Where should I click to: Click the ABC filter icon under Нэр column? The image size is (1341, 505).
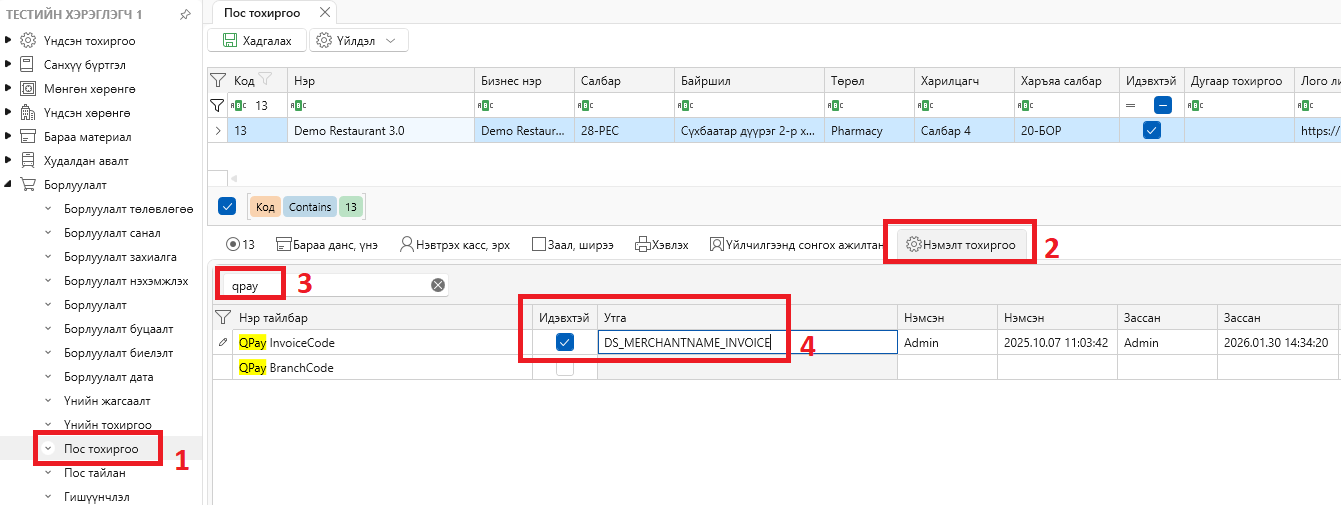(297, 104)
